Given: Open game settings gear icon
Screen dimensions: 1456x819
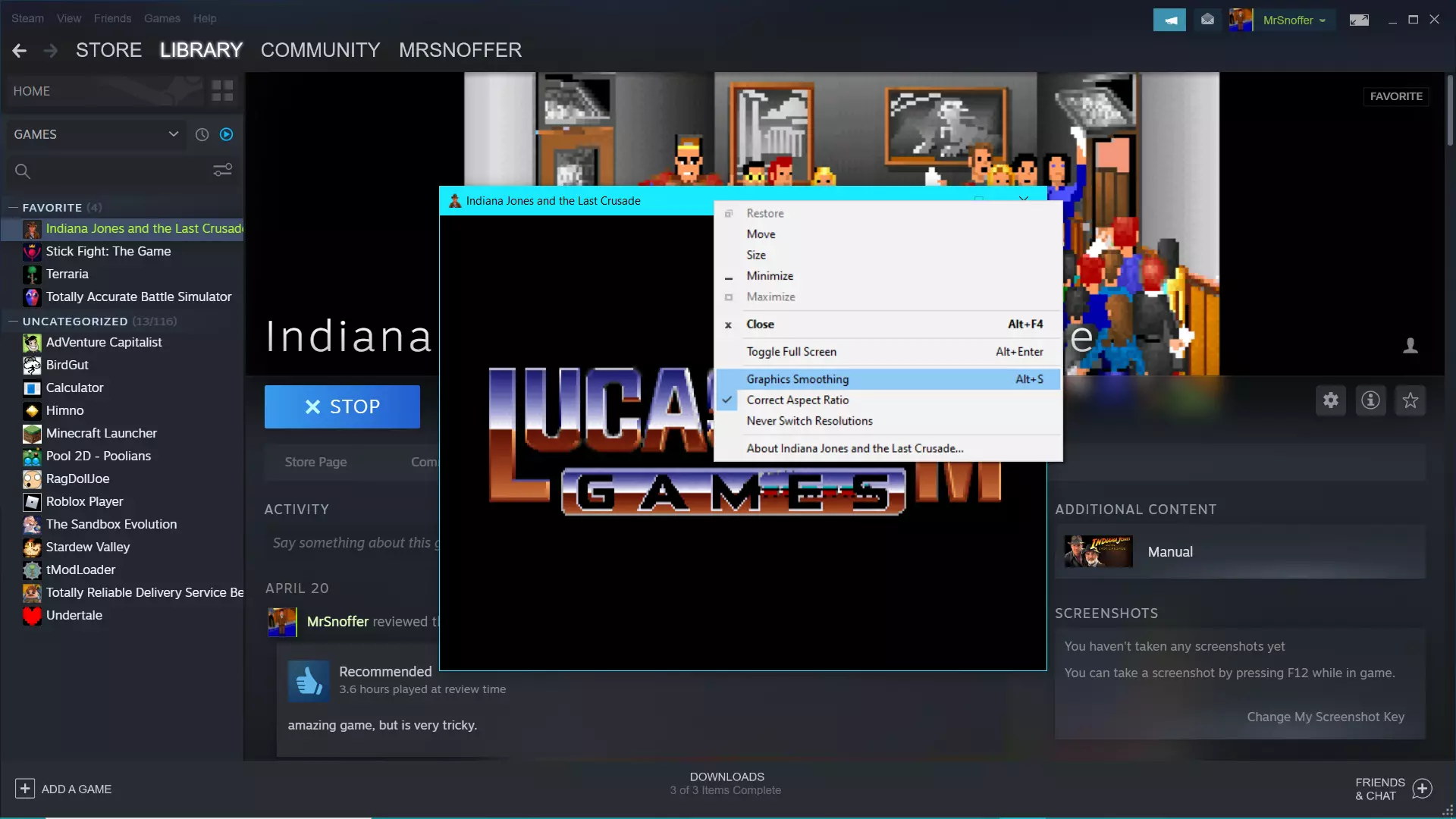Looking at the screenshot, I should point(1331,400).
